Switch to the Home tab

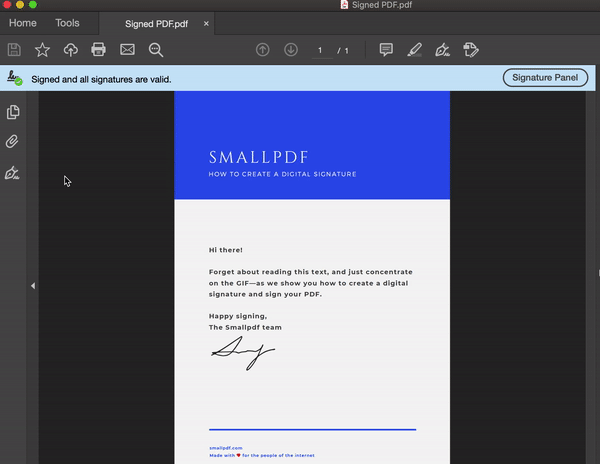(23, 23)
